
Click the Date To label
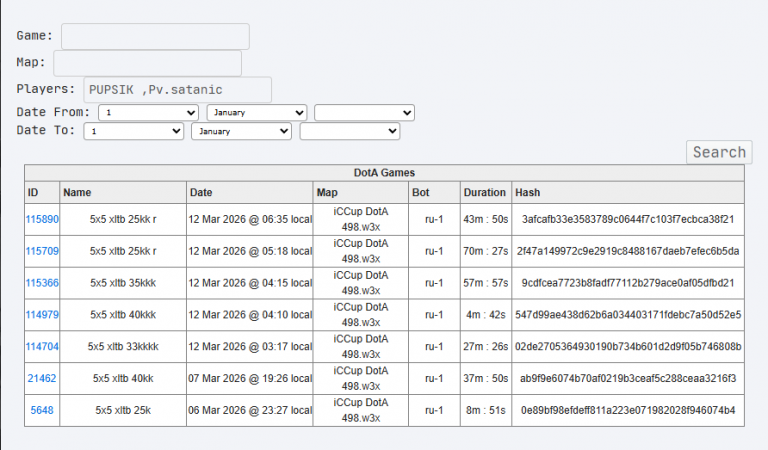pyautogui.click(x=46, y=130)
